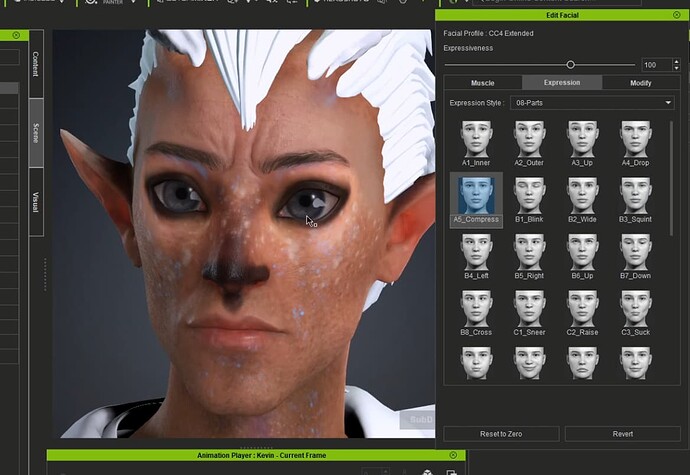Decrease Expressiveness value with down arrow
This screenshot has height=475, width=690.
tap(676, 68)
